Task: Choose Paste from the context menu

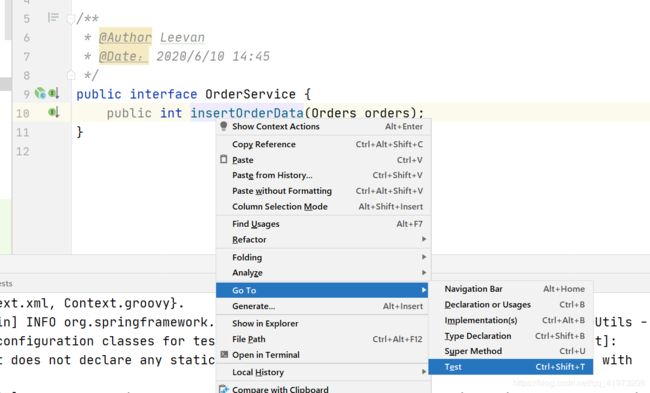Action: (324, 160)
